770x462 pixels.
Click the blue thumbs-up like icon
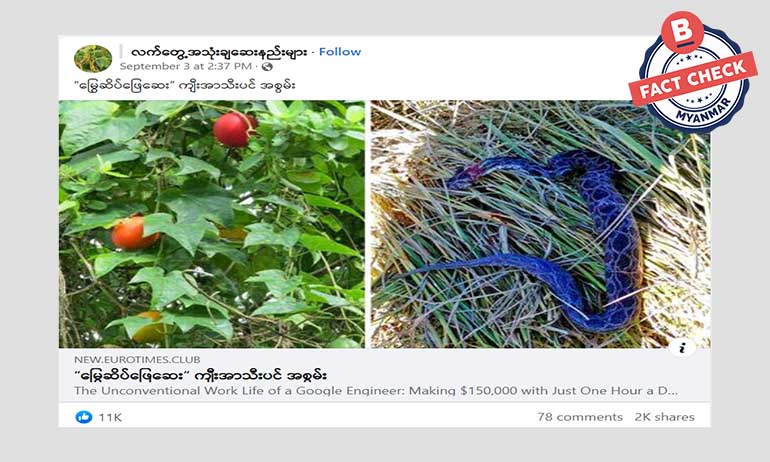point(84,417)
